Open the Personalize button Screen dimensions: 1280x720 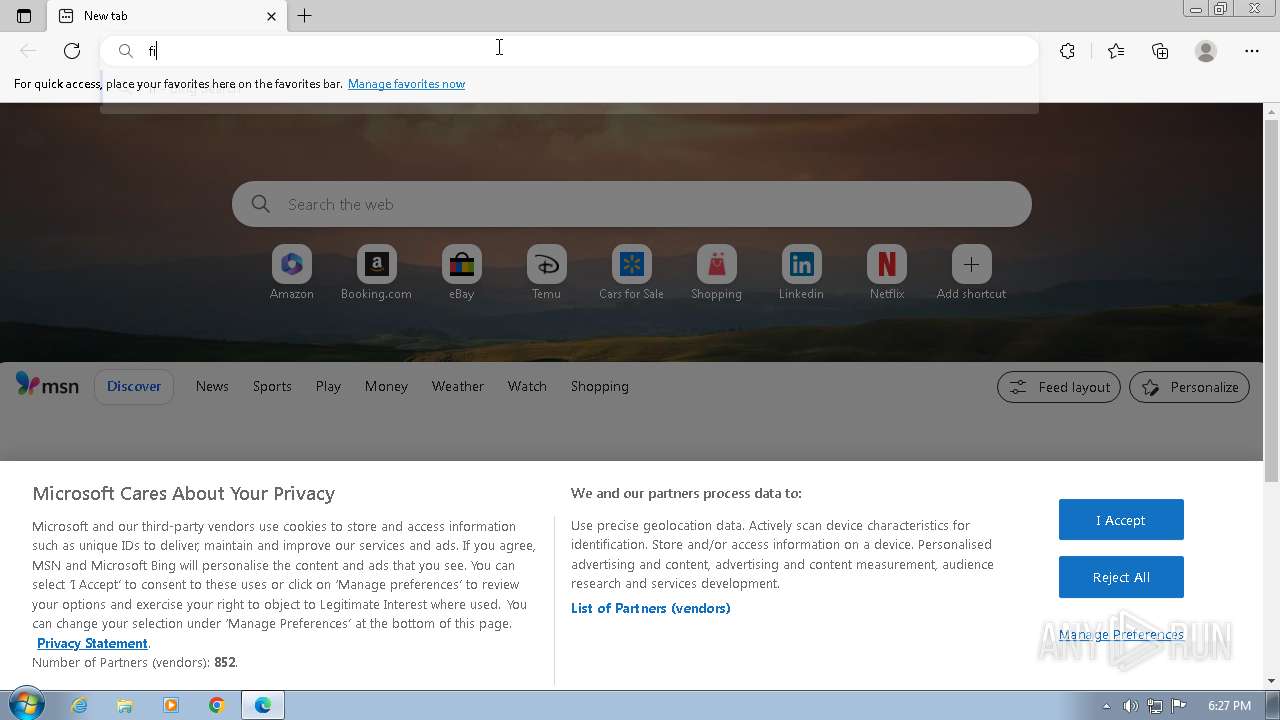1189,387
